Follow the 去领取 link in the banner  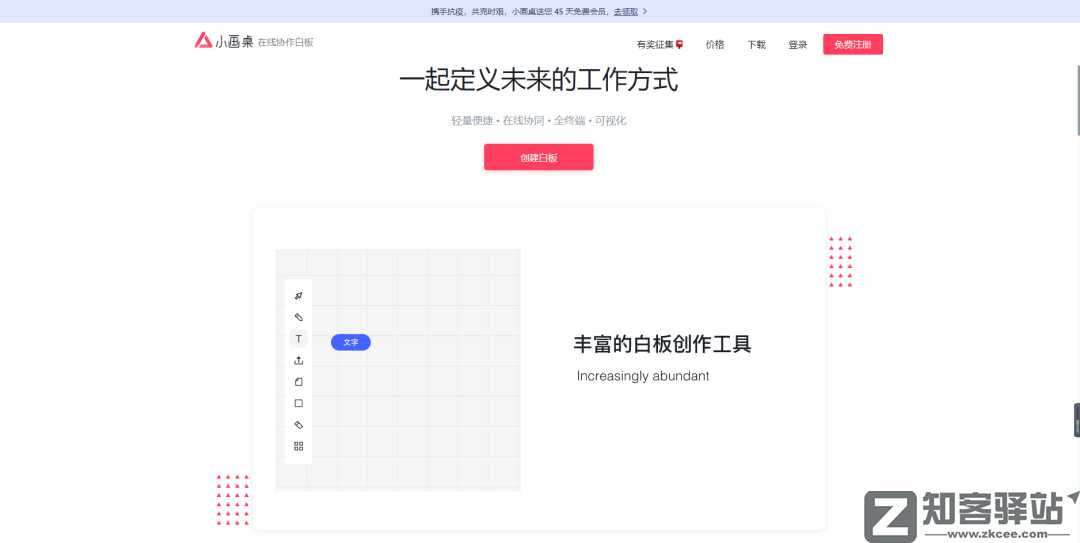pos(625,12)
